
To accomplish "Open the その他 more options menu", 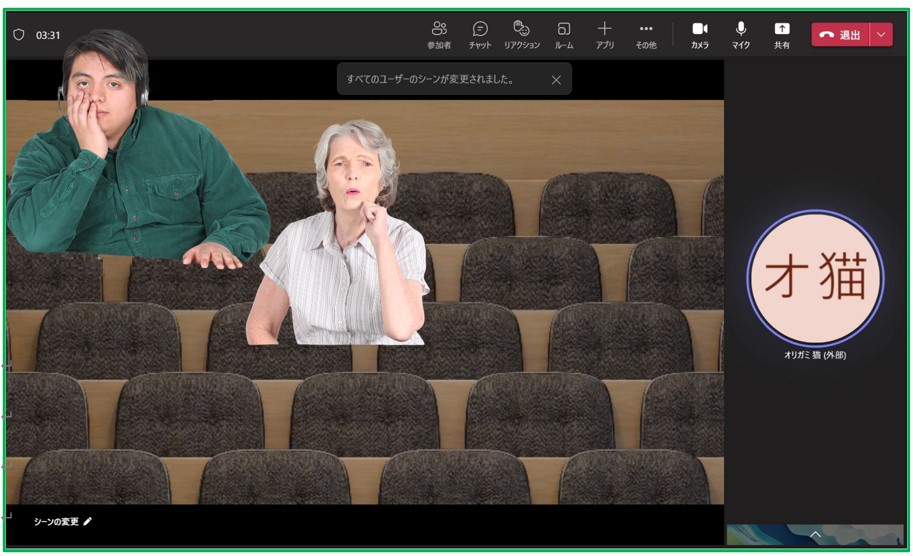I will point(646,34).
